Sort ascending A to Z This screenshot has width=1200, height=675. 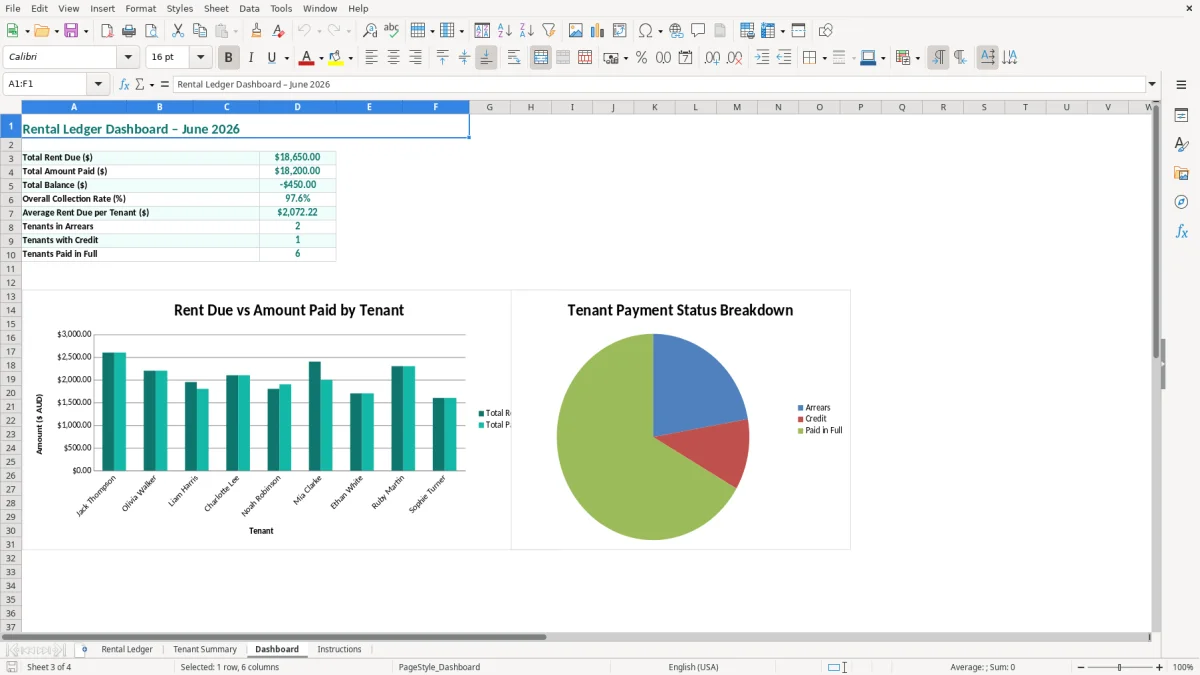[505, 31]
